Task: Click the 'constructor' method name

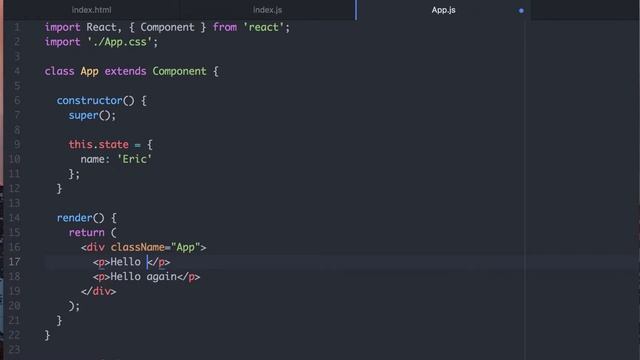Action: [89, 101]
